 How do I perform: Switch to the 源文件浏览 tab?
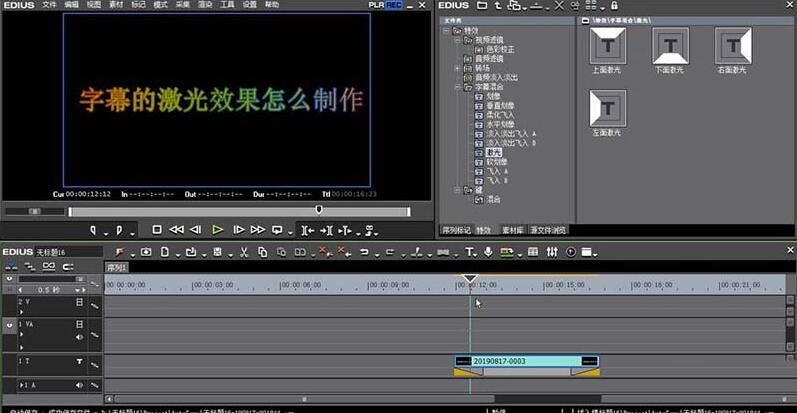pos(548,230)
